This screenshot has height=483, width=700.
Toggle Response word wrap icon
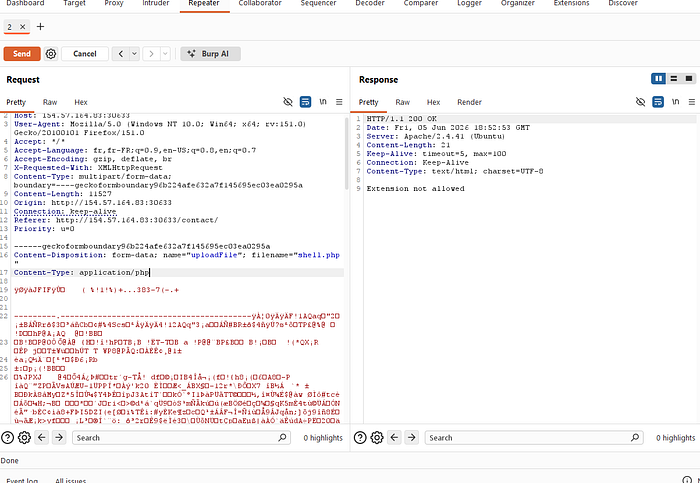[658, 102]
